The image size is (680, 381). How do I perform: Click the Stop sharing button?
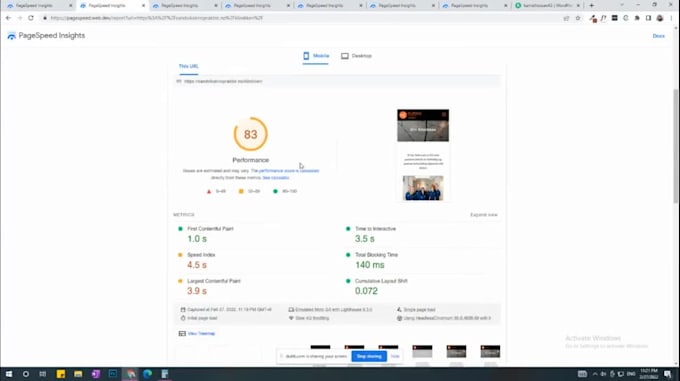(369, 356)
